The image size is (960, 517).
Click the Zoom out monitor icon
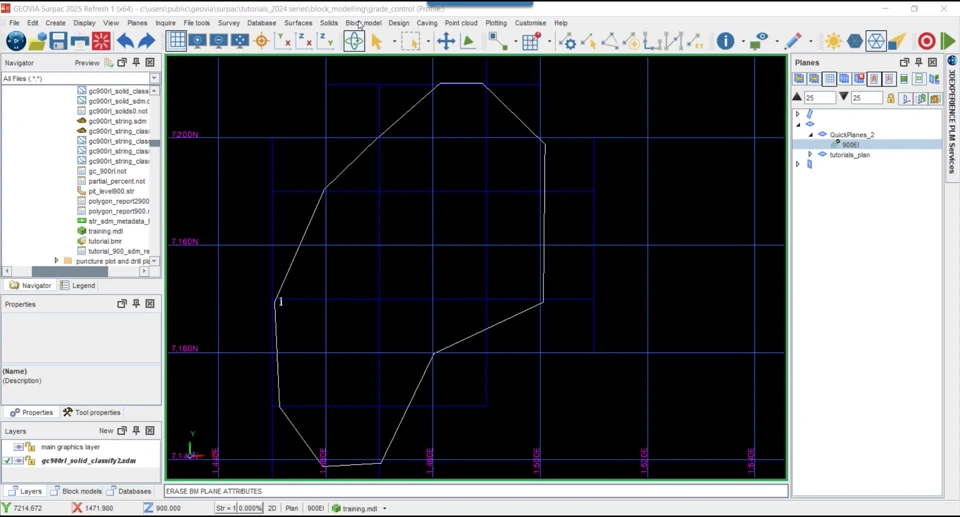click(x=219, y=42)
